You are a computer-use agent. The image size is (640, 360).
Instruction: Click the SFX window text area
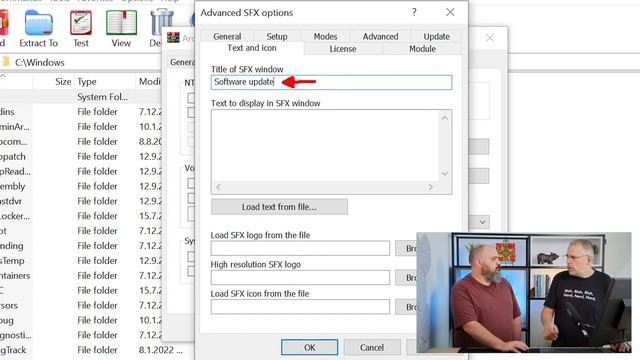325,146
